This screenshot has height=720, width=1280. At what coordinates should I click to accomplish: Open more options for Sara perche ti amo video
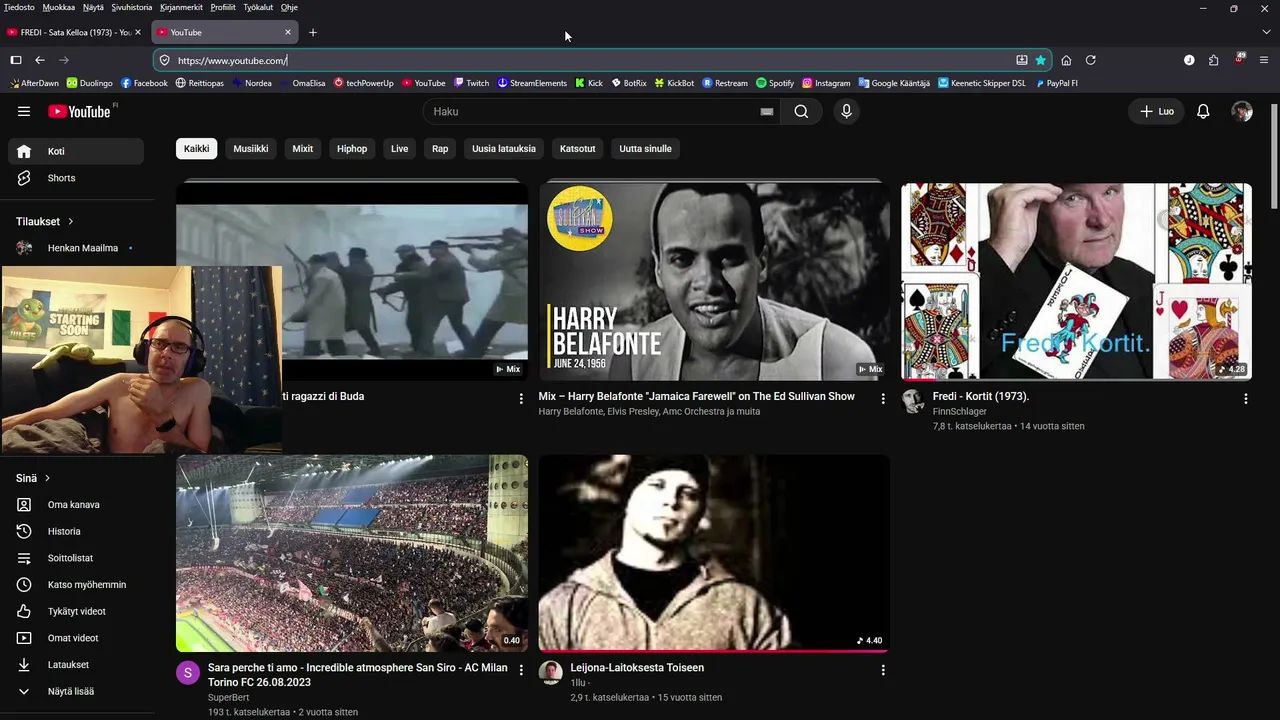tap(521, 669)
